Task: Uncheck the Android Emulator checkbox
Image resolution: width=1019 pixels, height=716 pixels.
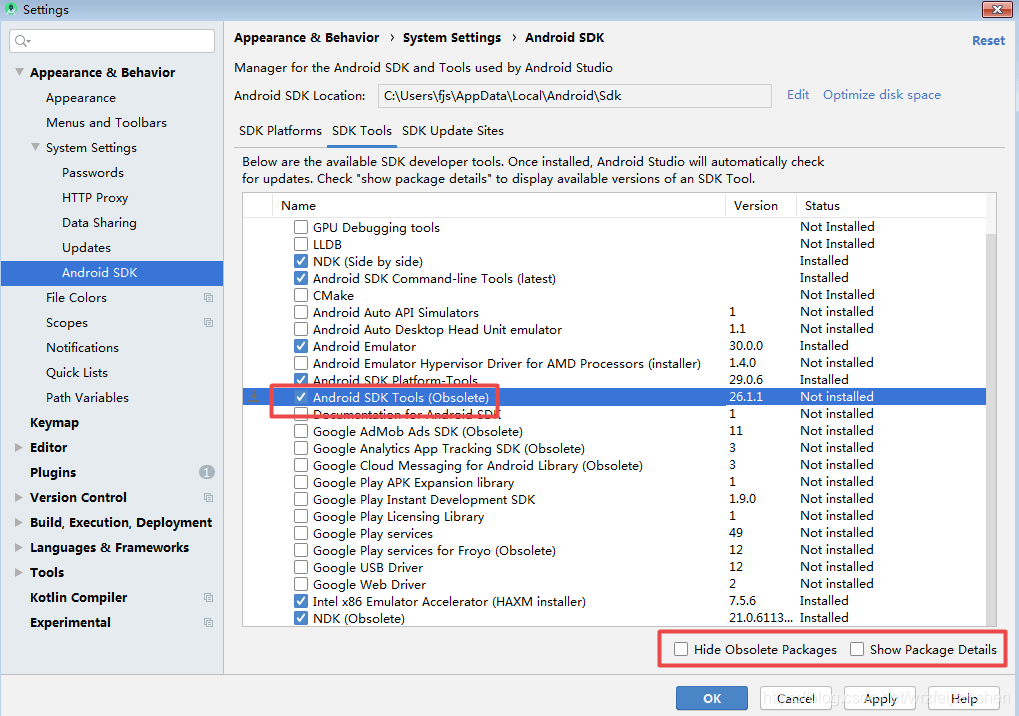Action: 301,346
